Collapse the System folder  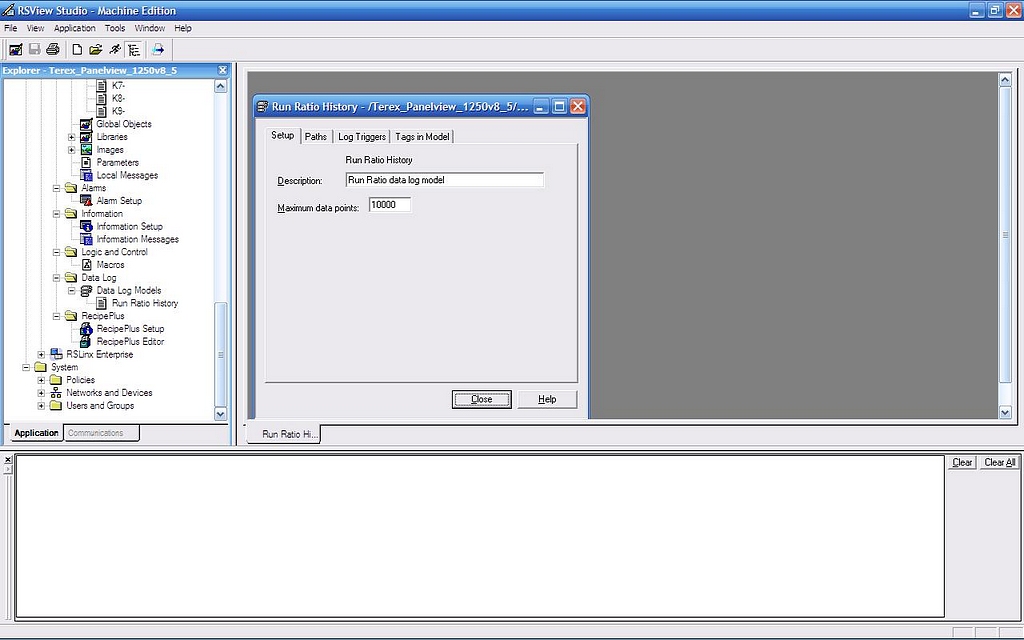[x=26, y=367]
